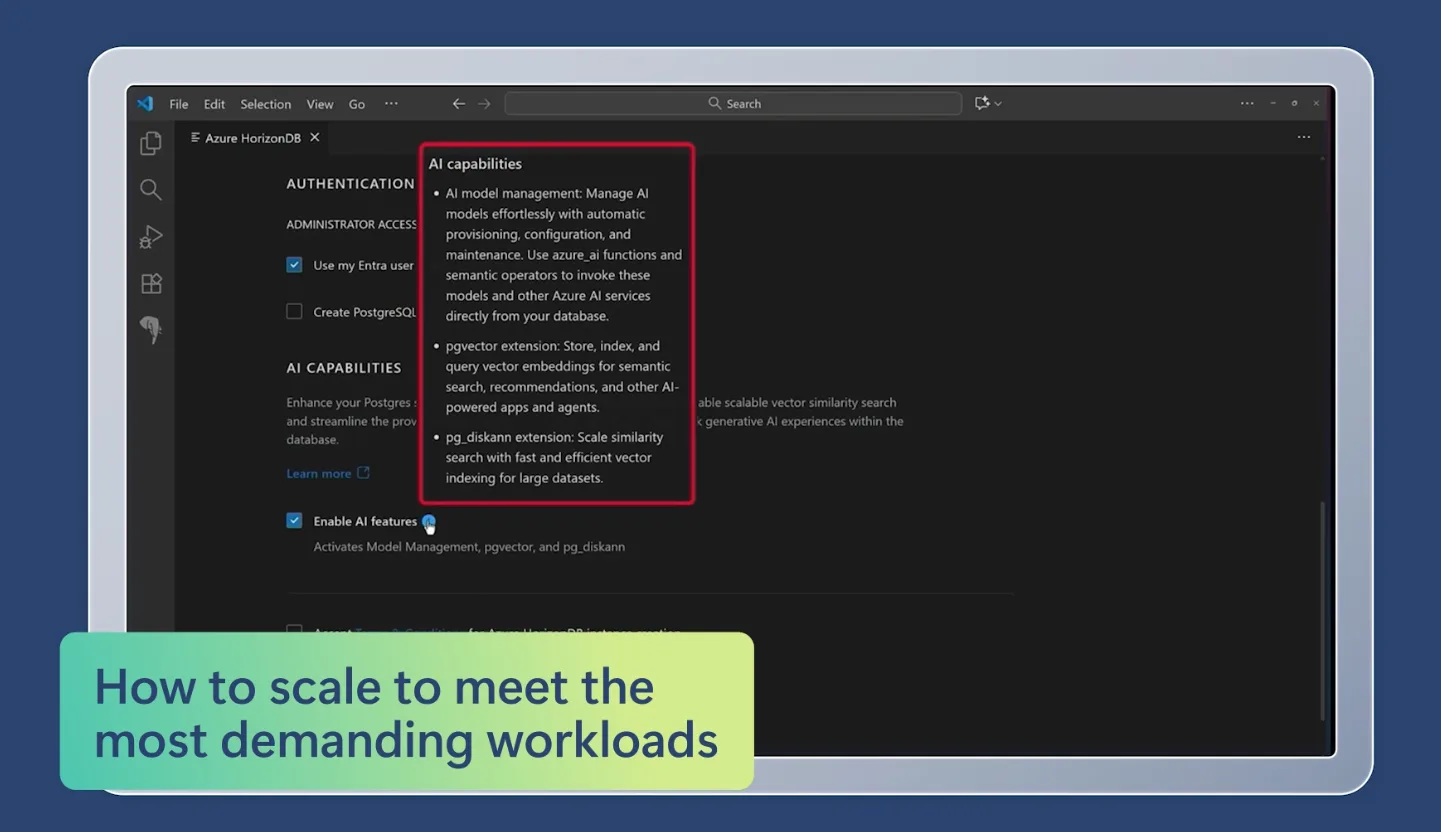Open the PostgreSQL elephant extension icon

pyautogui.click(x=150, y=330)
